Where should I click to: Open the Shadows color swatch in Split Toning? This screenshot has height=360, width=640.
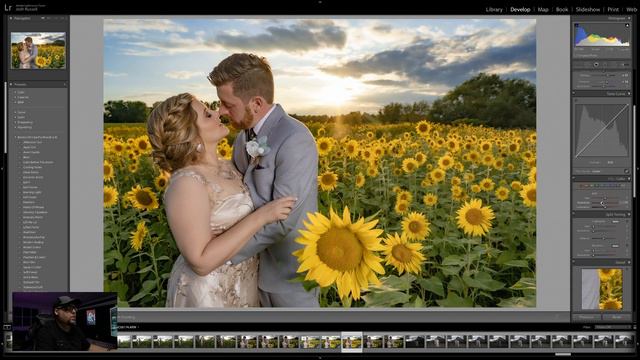click(x=616, y=246)
